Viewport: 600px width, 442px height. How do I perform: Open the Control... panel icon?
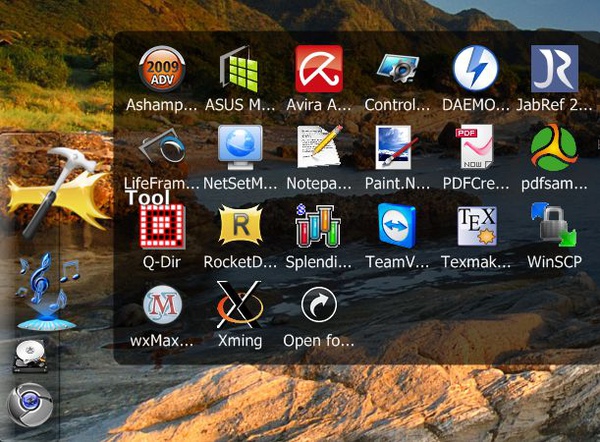pos(398,69)
